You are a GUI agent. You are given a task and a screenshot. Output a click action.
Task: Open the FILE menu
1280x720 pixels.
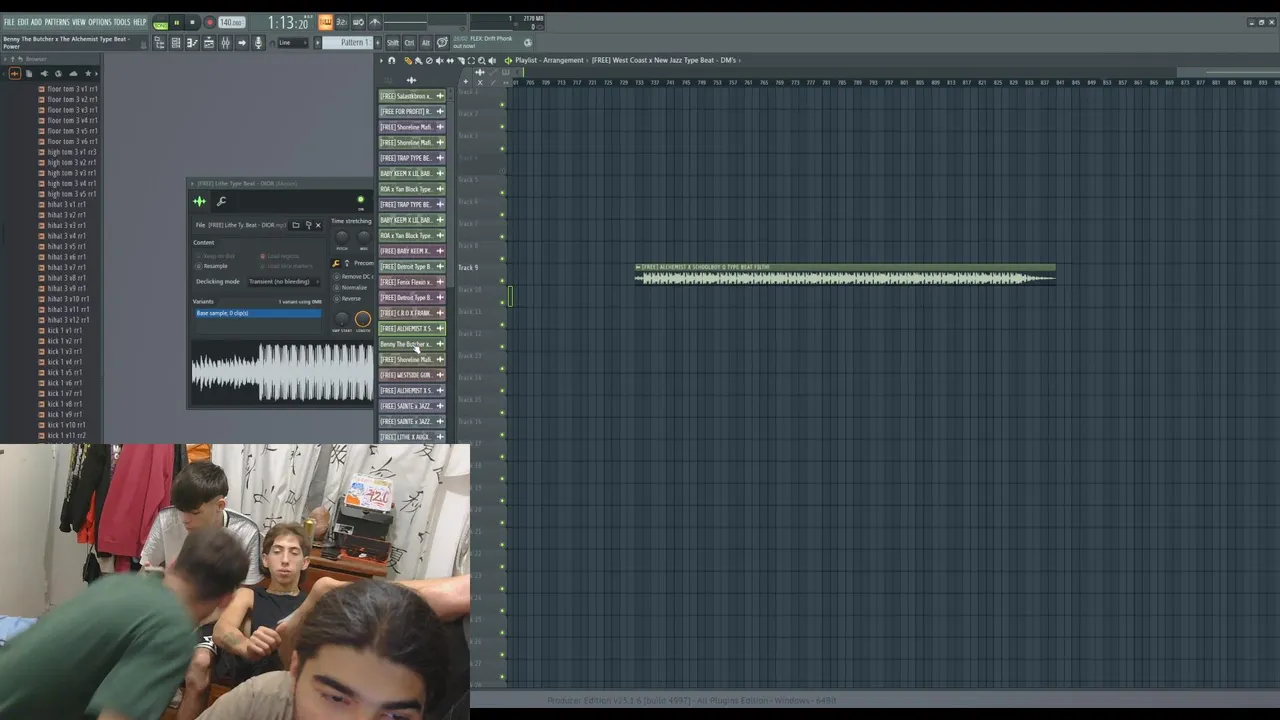[x=9, y=22]
